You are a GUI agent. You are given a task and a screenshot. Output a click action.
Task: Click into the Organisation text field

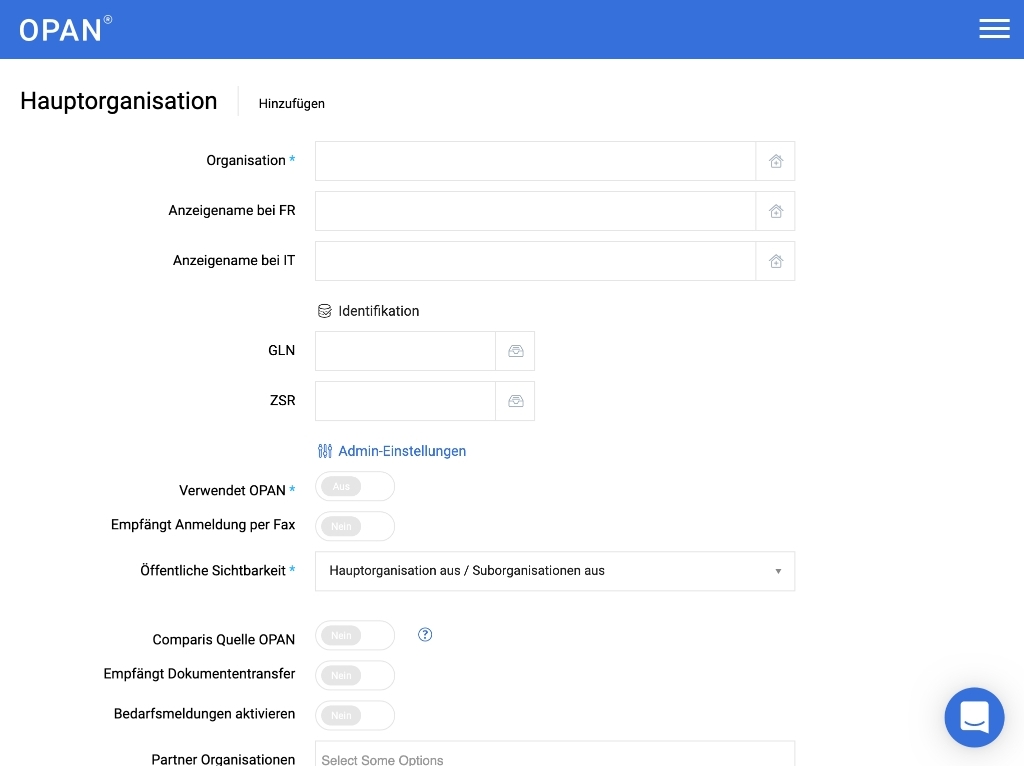[x=535, y=161]
